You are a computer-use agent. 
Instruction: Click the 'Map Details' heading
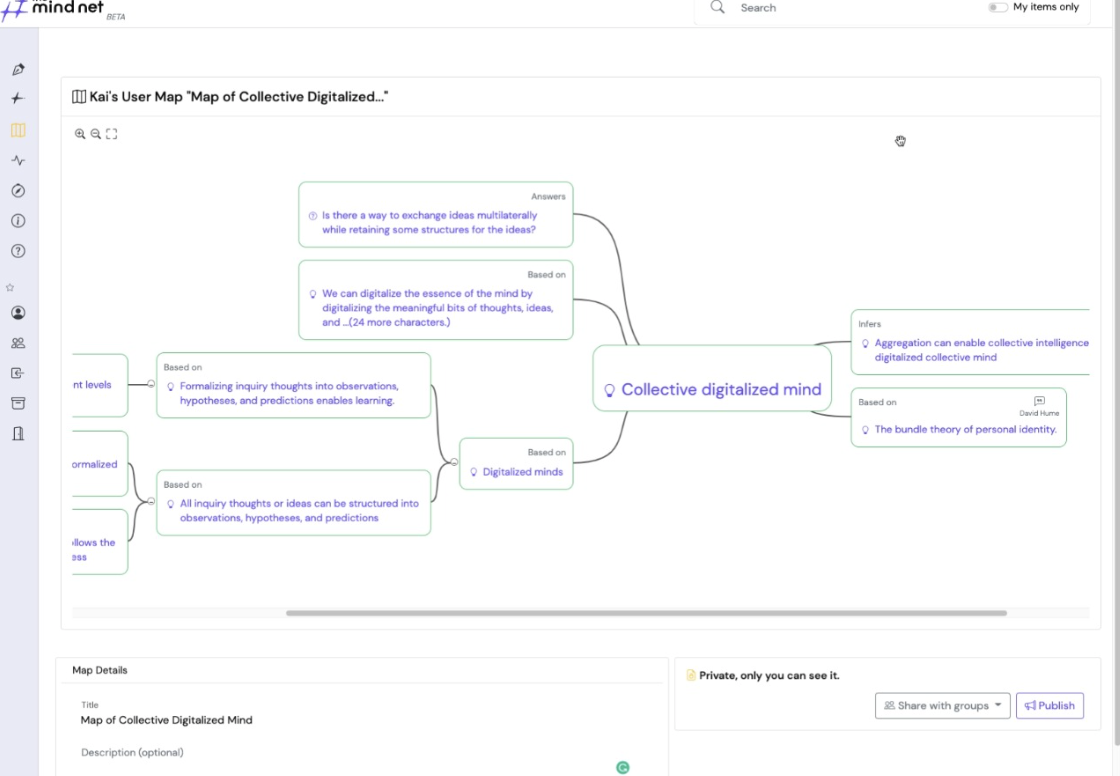click(100, 670)
